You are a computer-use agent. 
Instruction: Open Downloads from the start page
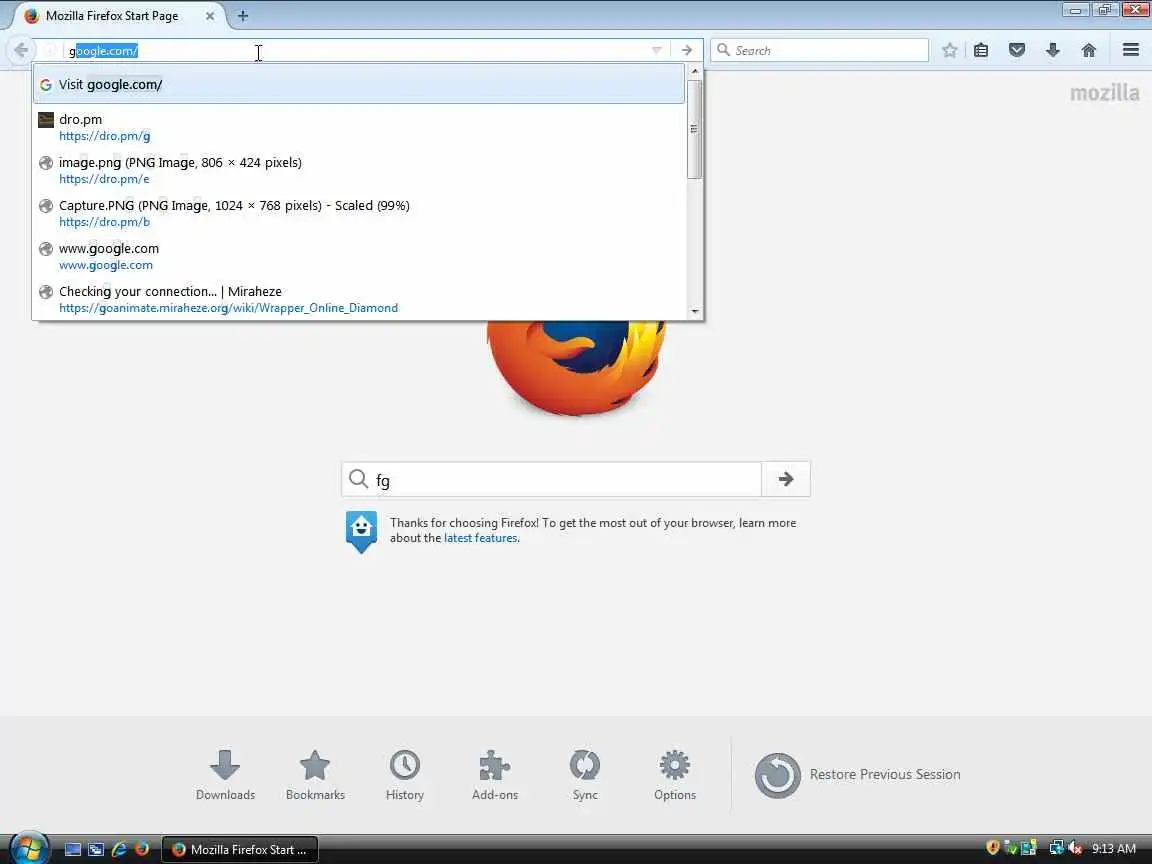[225, 775]
